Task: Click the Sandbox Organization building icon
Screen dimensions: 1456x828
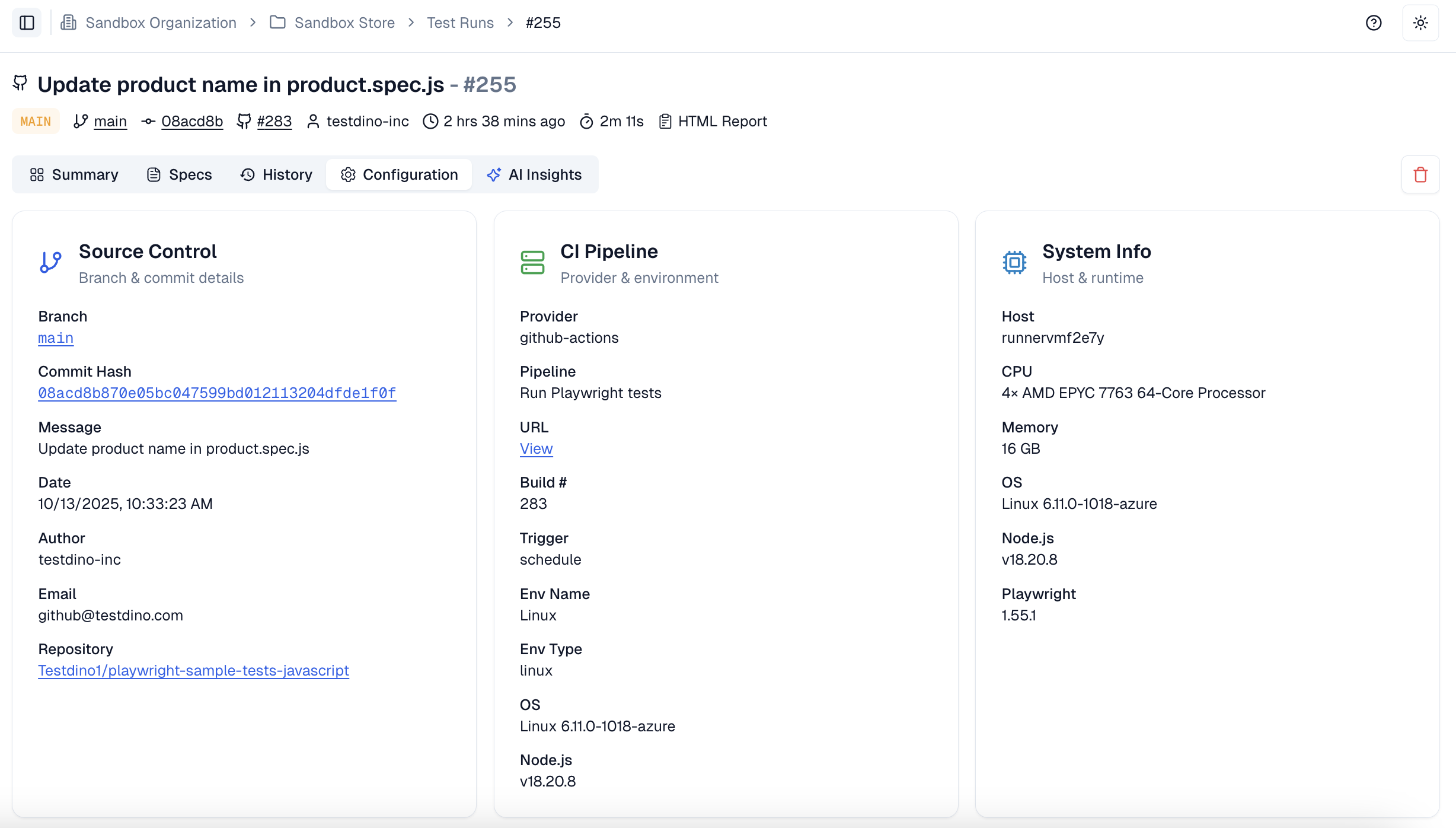Action: 68,23
